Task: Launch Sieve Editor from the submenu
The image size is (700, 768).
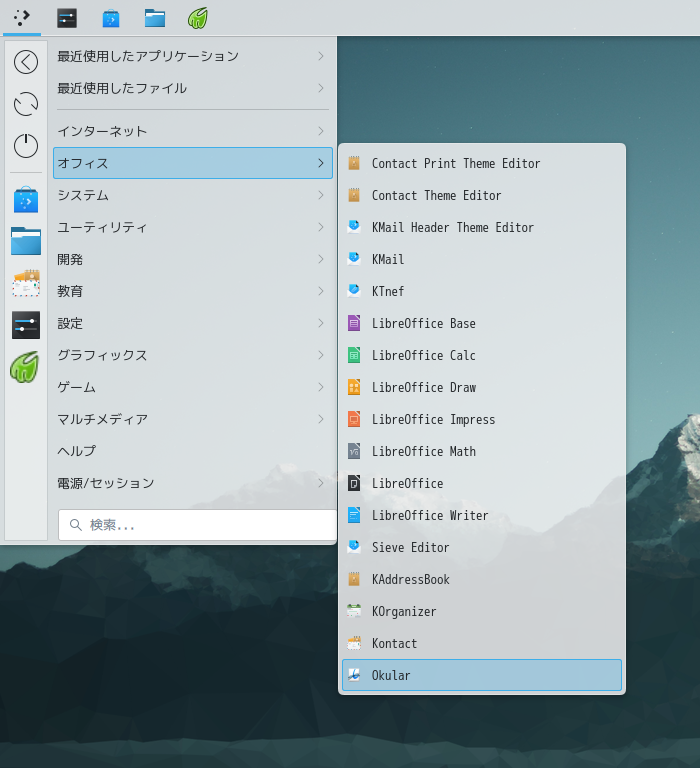Action: tap(482, 547)
